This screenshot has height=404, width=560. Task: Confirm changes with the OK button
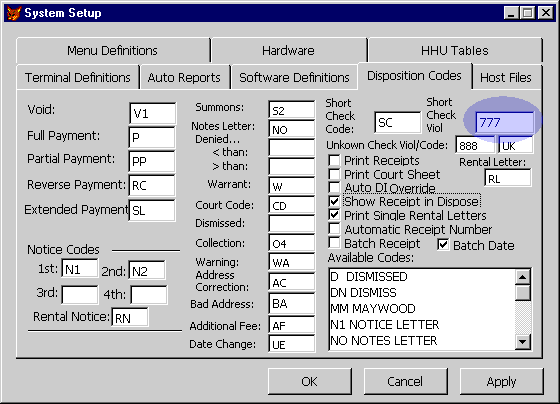[x=309, y=381]
